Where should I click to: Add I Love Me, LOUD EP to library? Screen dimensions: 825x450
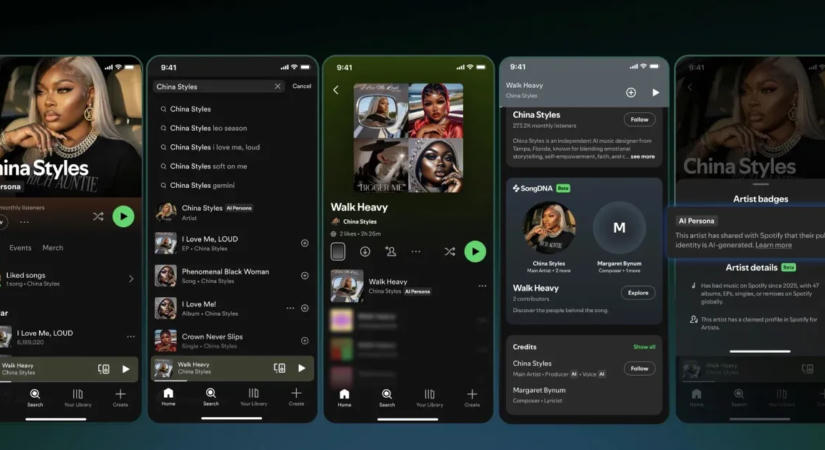[x=305, y=243]
